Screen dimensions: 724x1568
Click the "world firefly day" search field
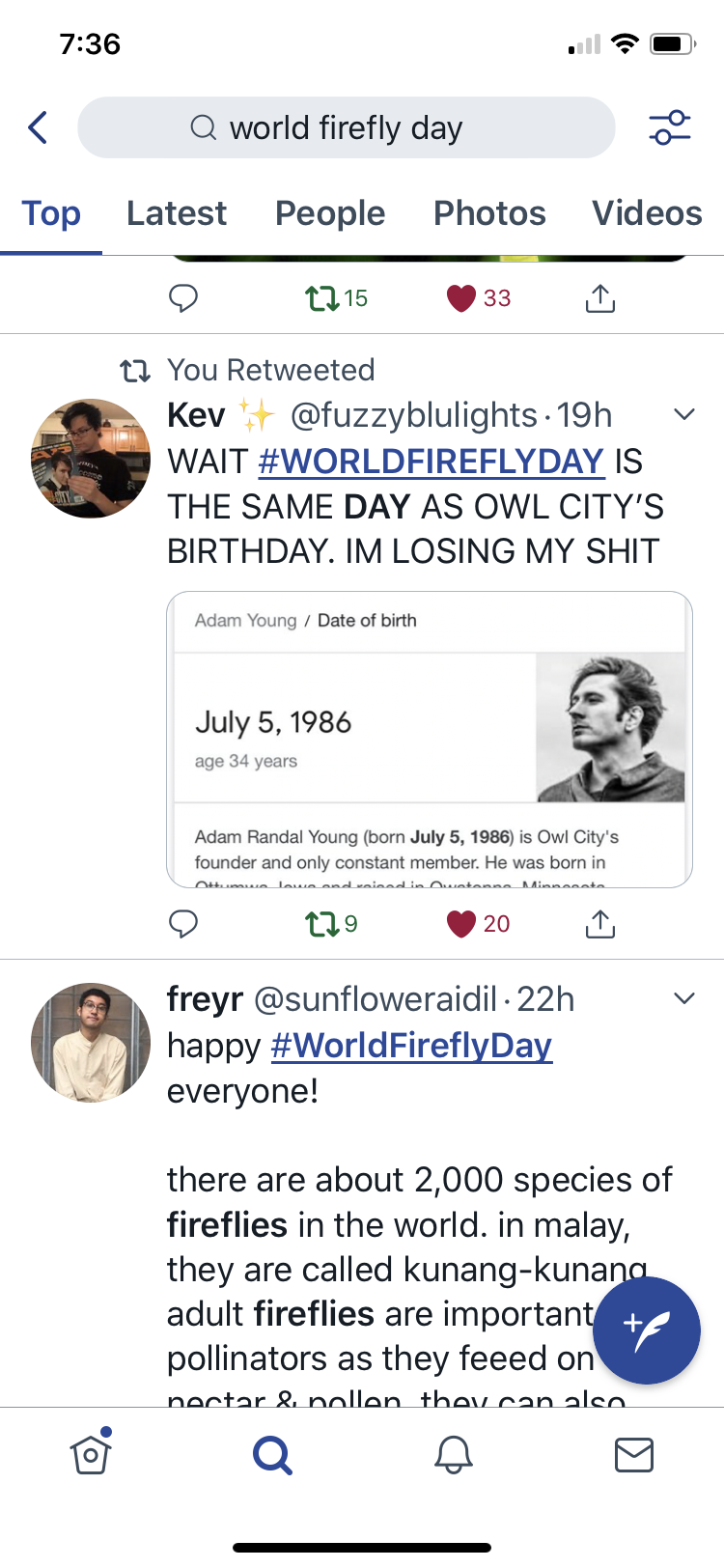tap(346, 127)
